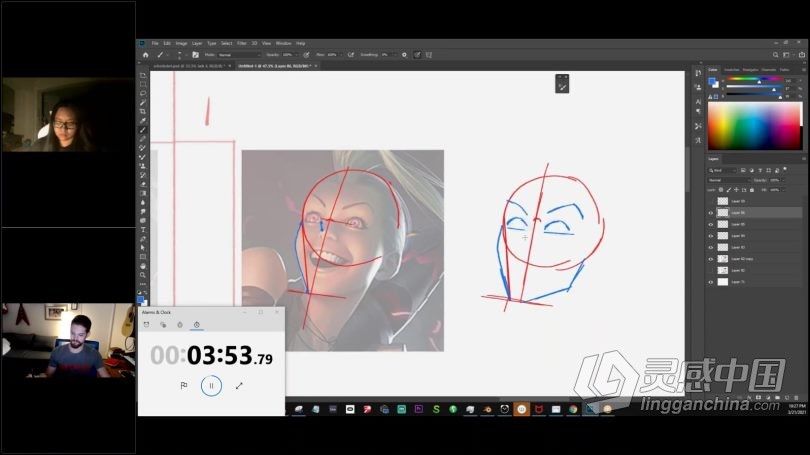Filter layers by shape layer icon
This screenshot has height=455, width=810.
[768, 170]
